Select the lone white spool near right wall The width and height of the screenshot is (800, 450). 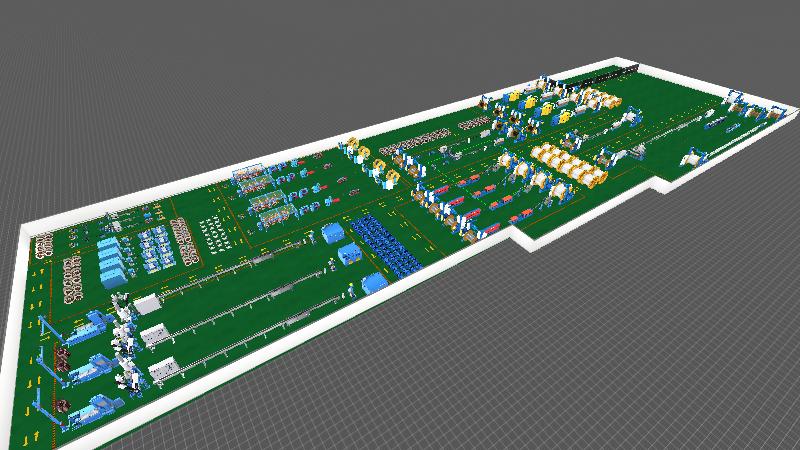click(x=695, y=157)
